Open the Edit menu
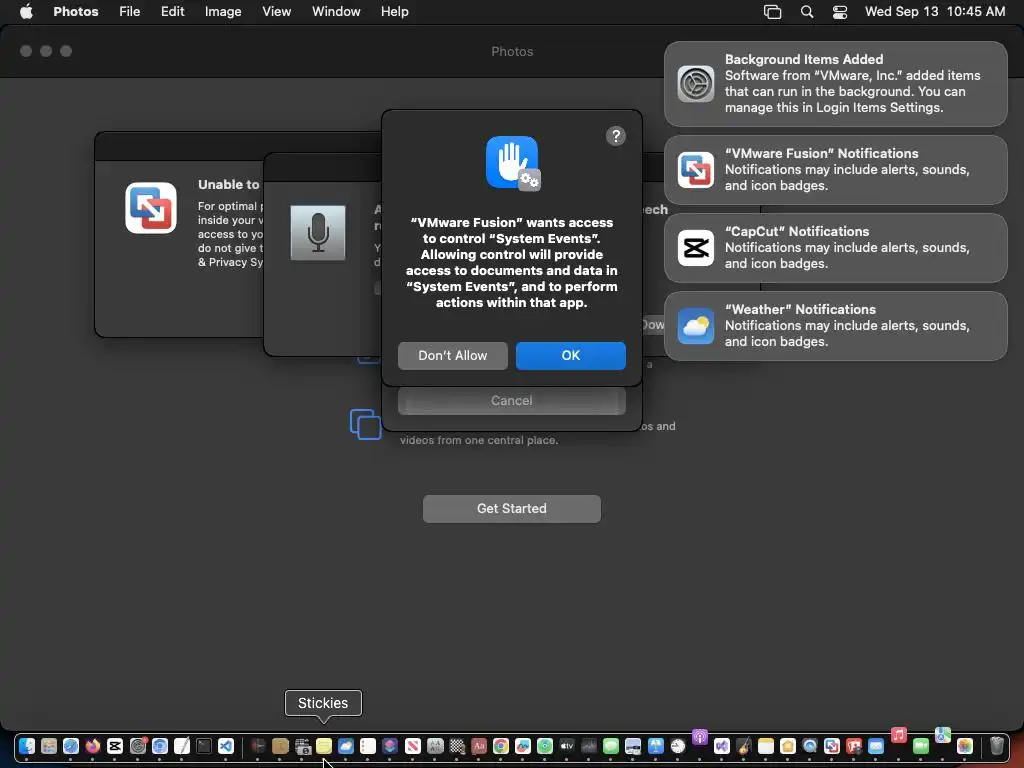This screenshot has width=1024, height=768. (x=172, y=12)
